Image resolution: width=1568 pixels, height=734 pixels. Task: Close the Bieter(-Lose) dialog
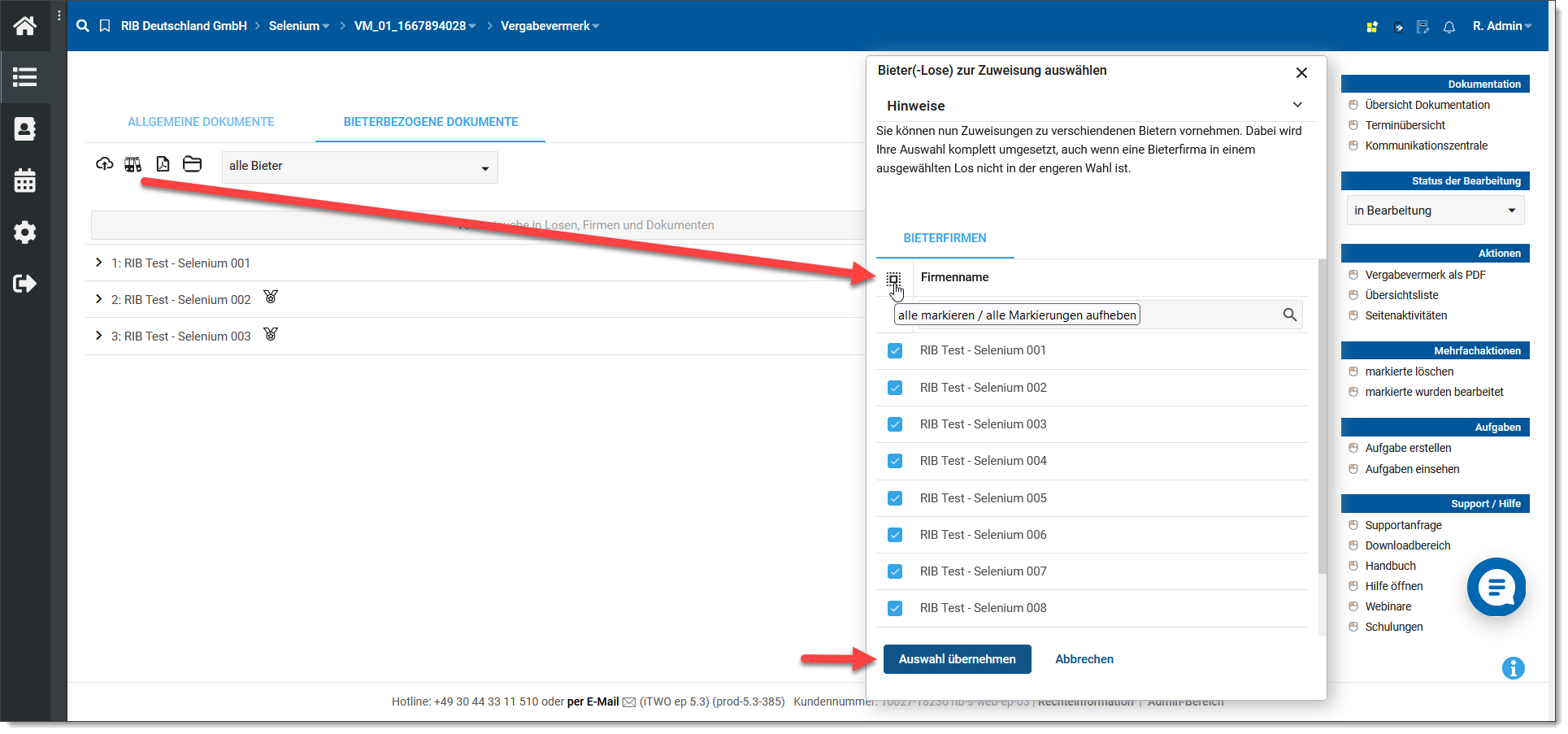[1301, 72]
